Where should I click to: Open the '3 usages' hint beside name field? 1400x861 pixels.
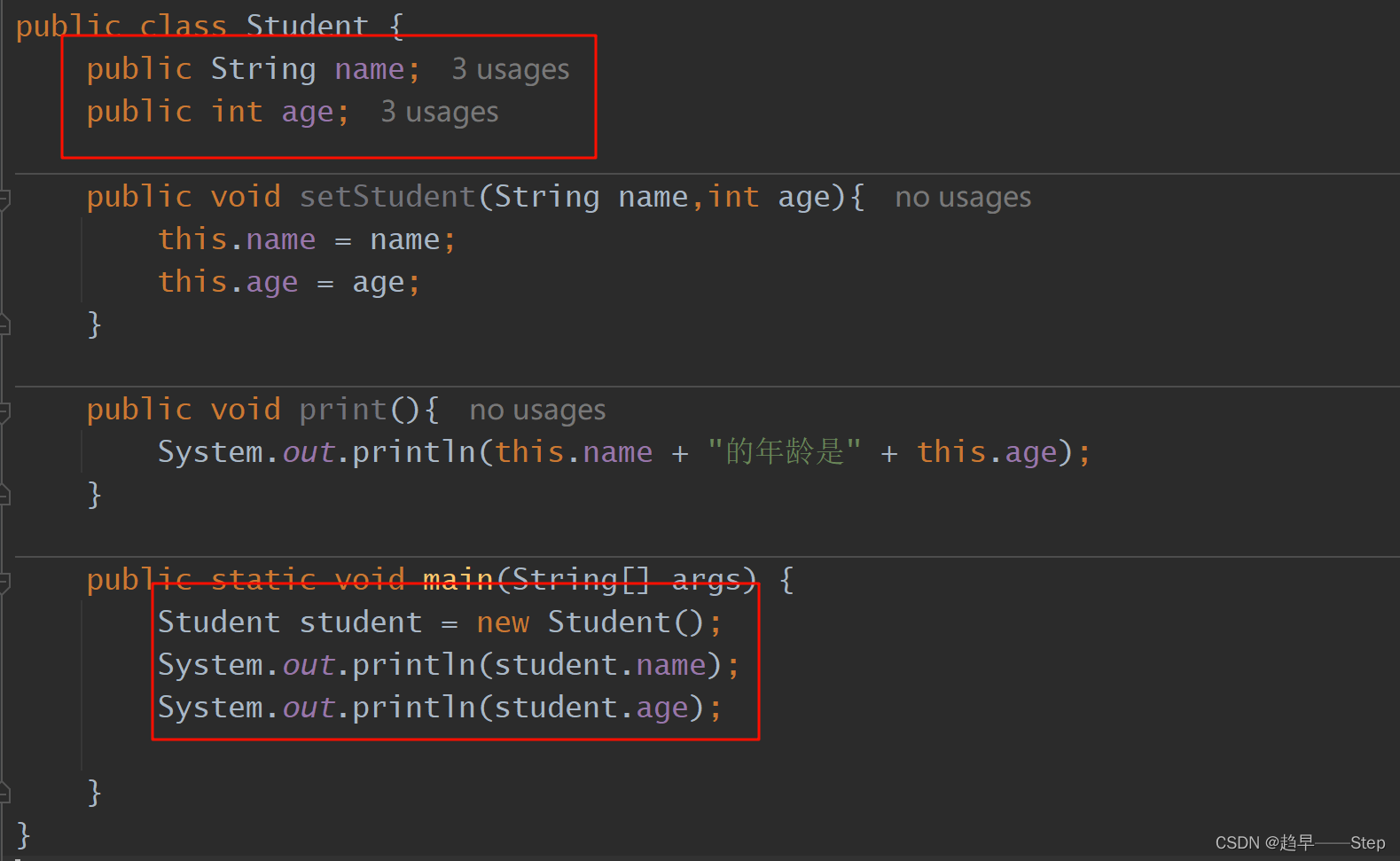[511, 69]
